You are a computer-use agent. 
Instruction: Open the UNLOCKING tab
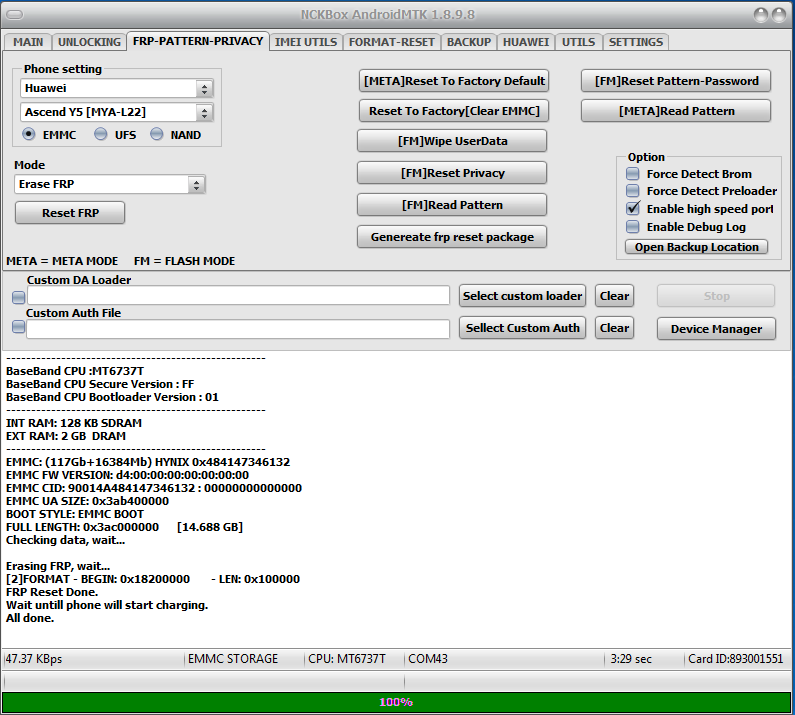[x=89, y=42]
